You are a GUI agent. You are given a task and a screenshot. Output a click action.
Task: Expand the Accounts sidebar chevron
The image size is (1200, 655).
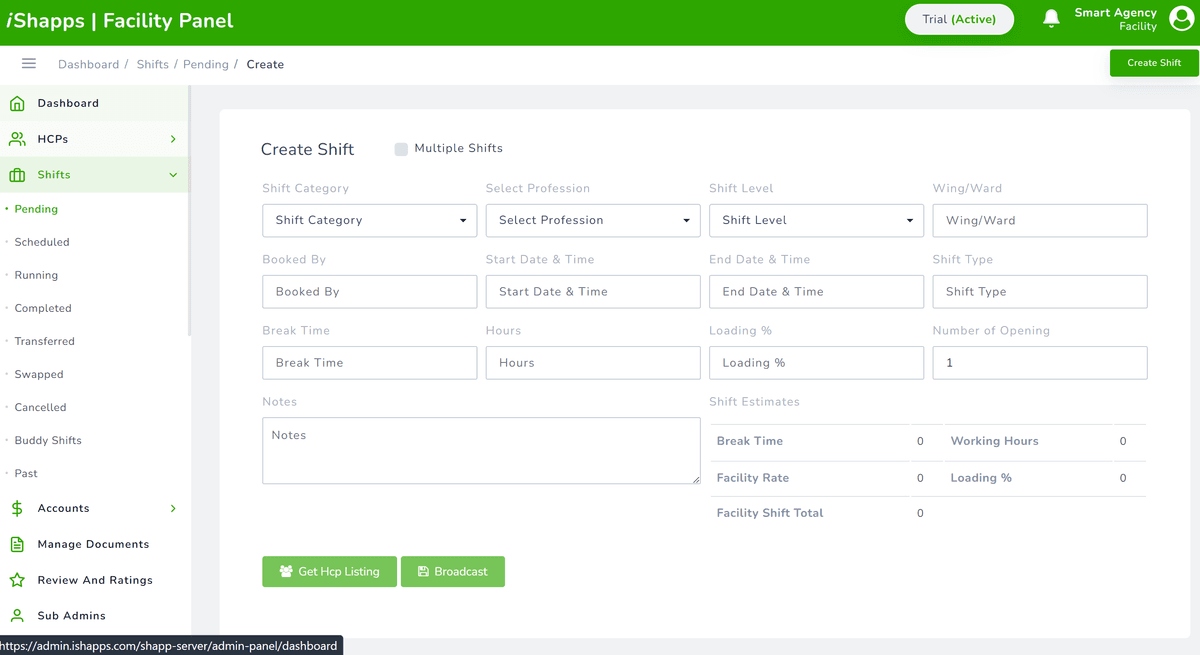pyautogui.click(x=173, y=508)
